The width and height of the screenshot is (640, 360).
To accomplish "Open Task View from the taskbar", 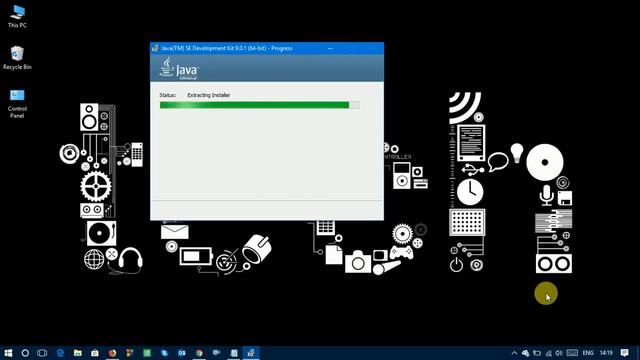I will (x=42, y=353).
